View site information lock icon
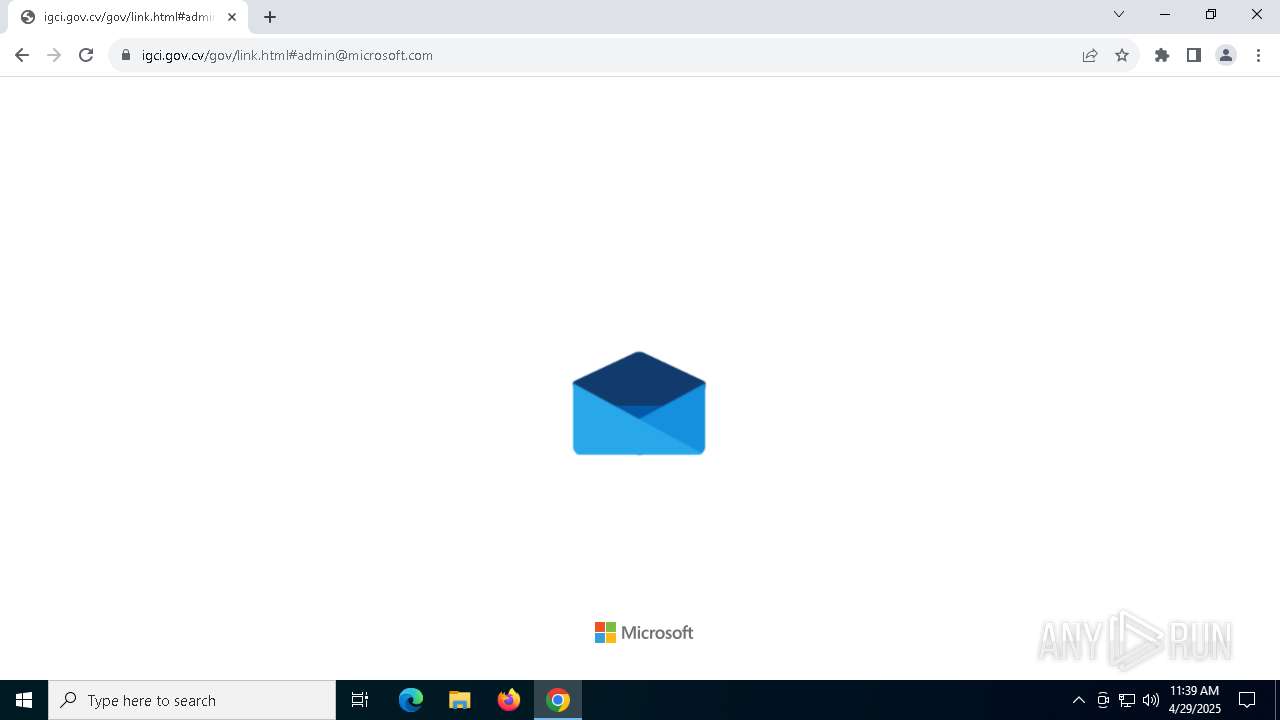Image resolution: width=1280 pixels, height=720 pixels. pos(126,56)
